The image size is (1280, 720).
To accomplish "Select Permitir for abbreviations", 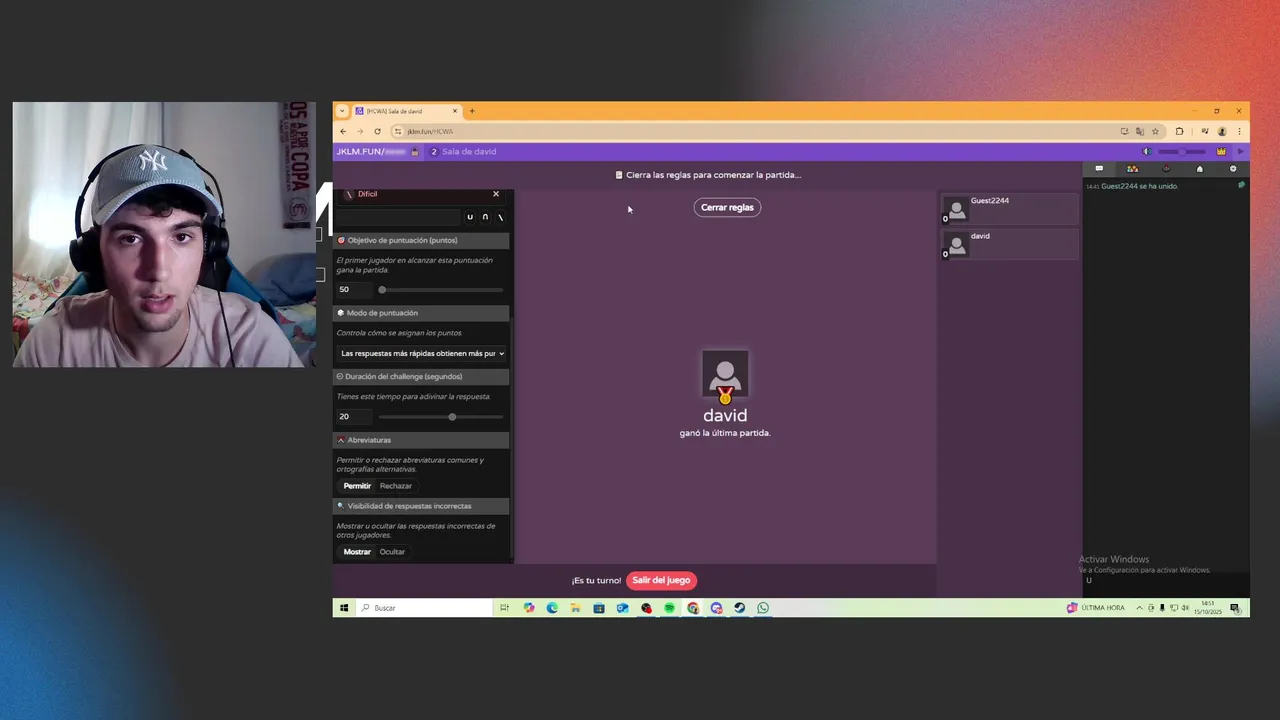I will pos(357,486).
